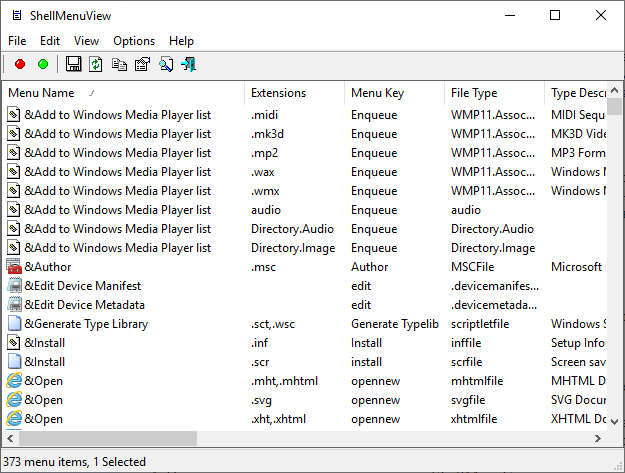The height and width of the screenshot is (473, 625).
Task: Click the icon beside &Edit Device Metadata
Action: (x=14, y=305)
